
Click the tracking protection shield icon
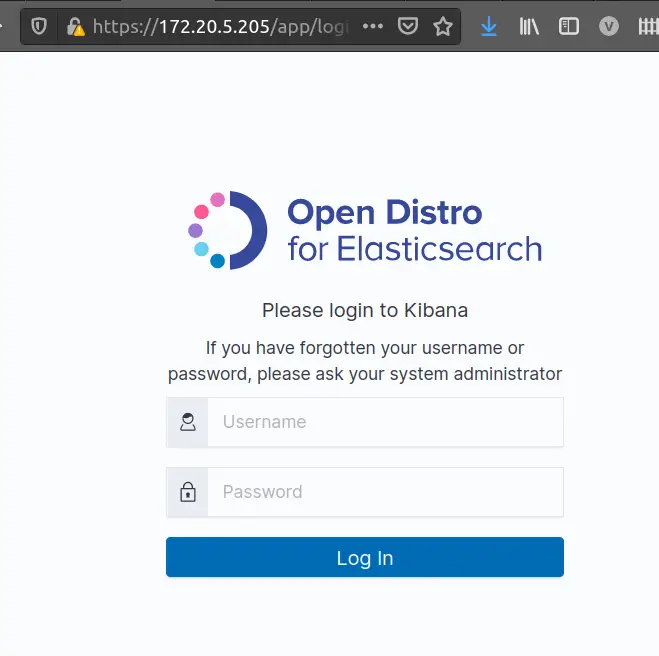click(39, 27)
